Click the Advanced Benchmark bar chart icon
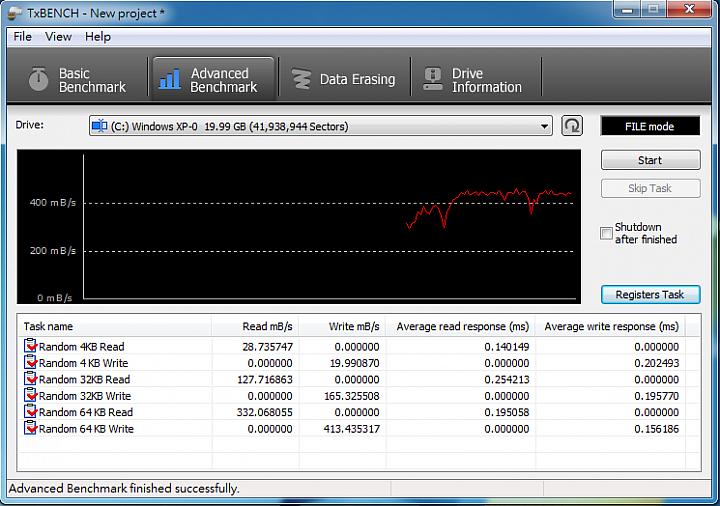 169,79
